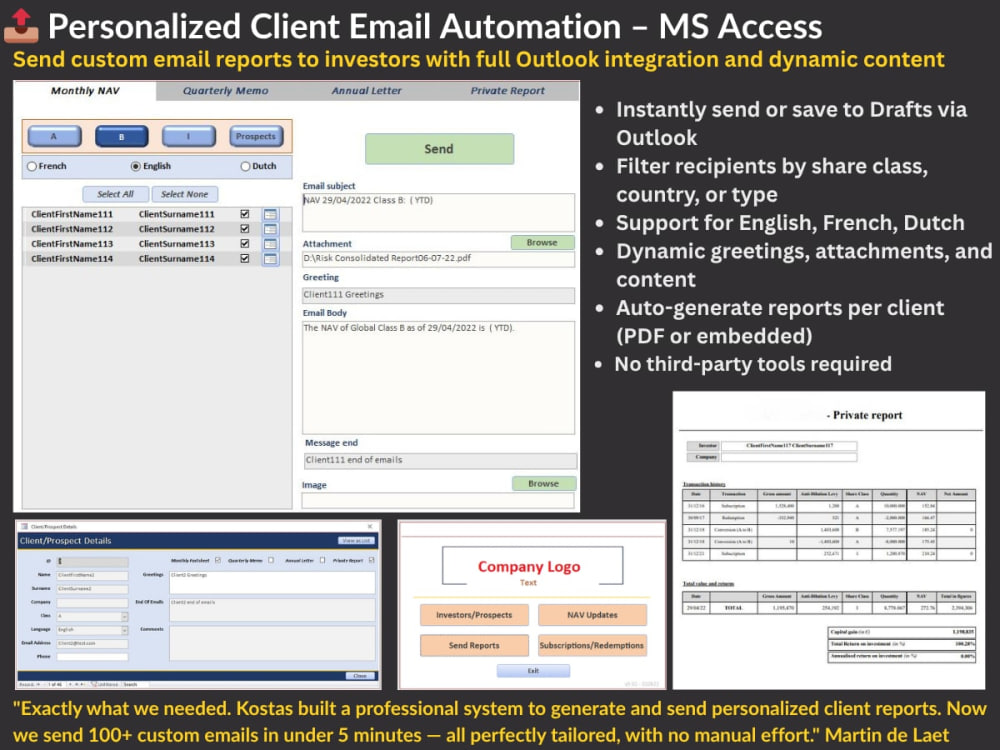Close the Client/Prospect Details window with X
Viewport: 1000px width, 750px height.
coord(370,526)
